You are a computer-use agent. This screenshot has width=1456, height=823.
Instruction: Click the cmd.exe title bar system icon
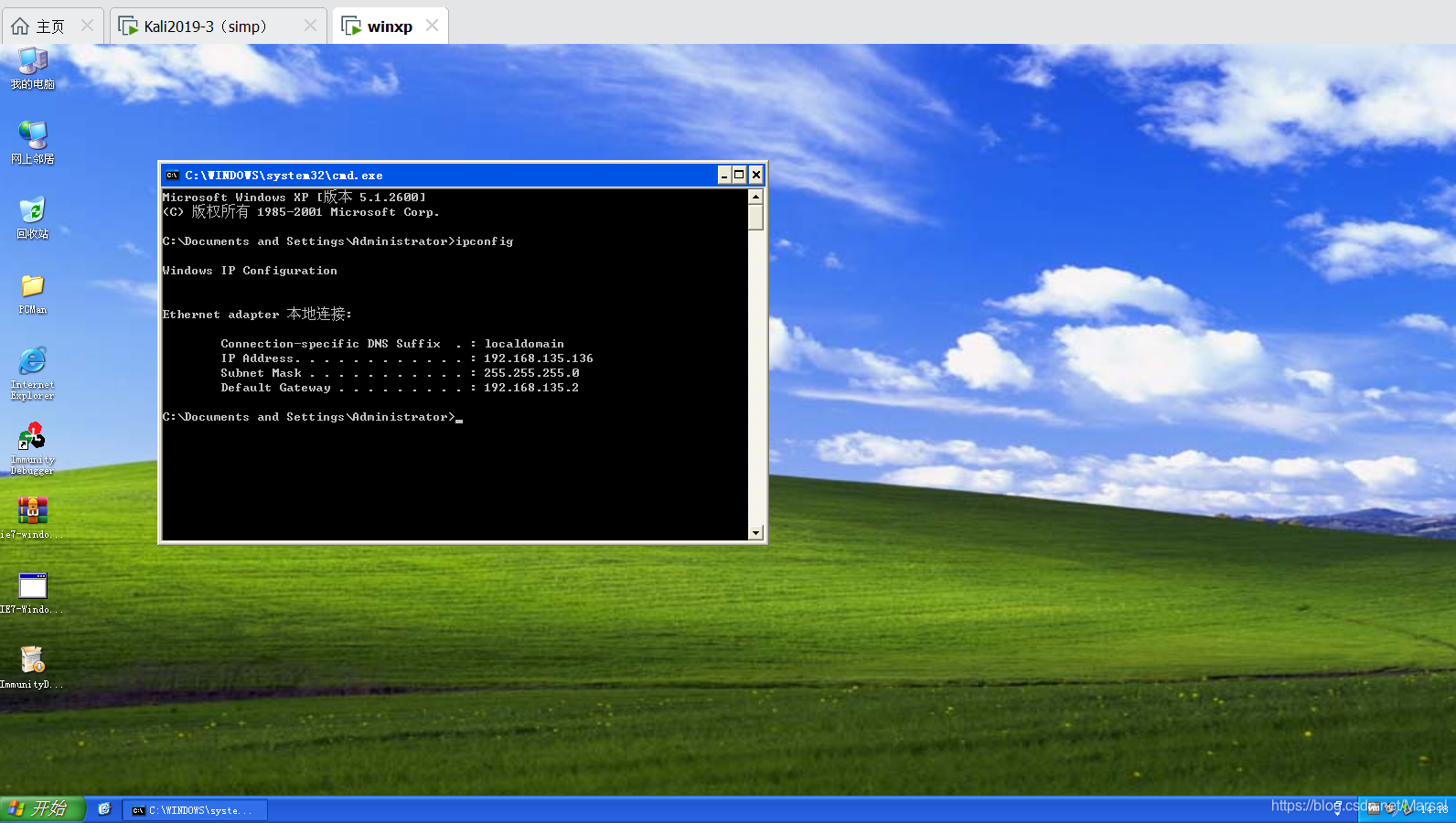[173, 175]
